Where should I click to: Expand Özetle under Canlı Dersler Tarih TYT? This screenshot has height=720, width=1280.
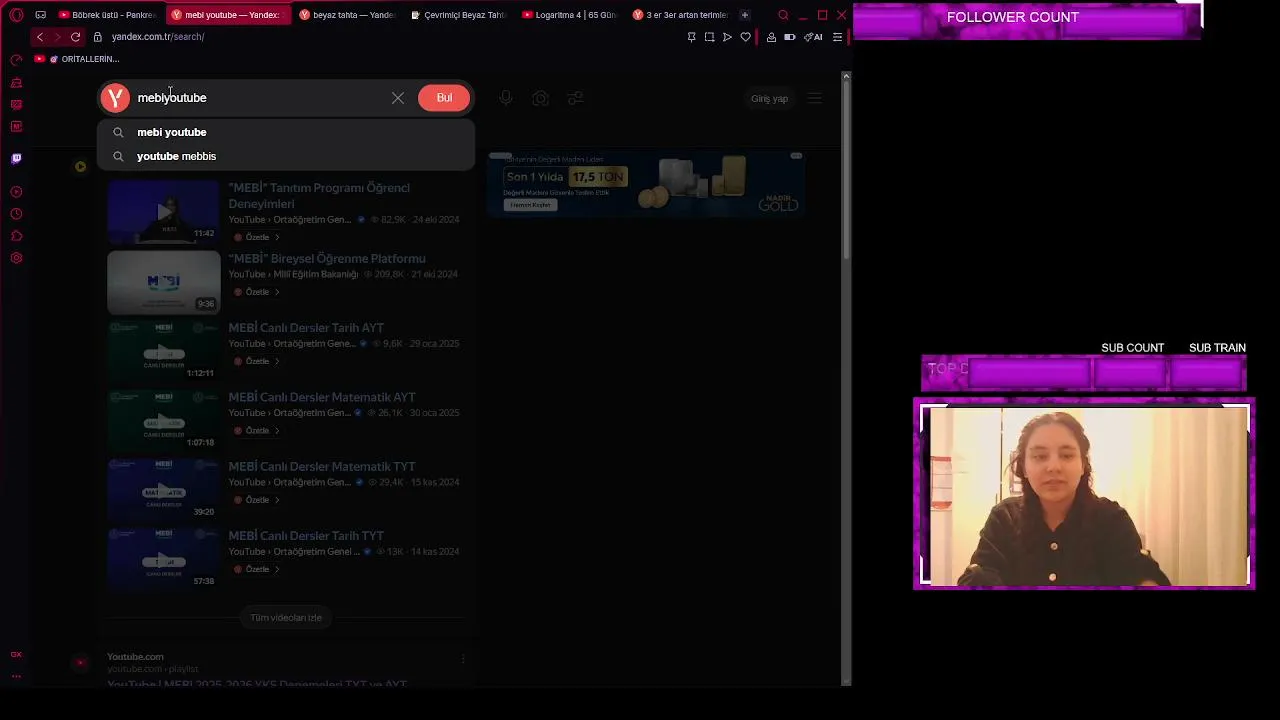click(257, 569)
